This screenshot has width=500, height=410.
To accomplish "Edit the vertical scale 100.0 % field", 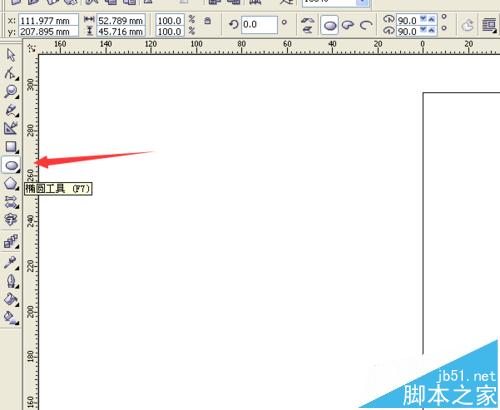I will [x=170, y=32].
